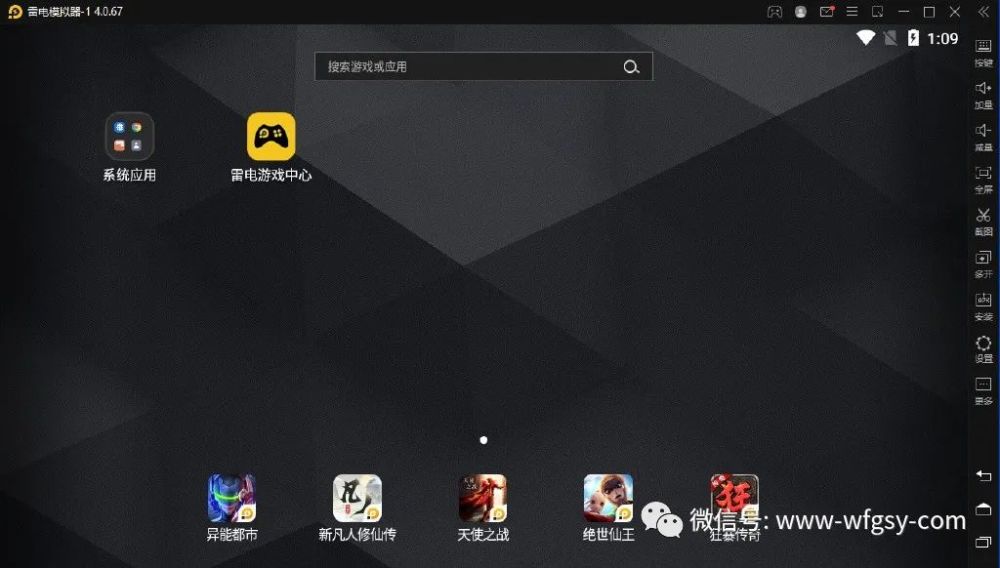The image size is (1000, 568).
Task: Enter fullscreen mode (全屏)
Action: [983, 179]
